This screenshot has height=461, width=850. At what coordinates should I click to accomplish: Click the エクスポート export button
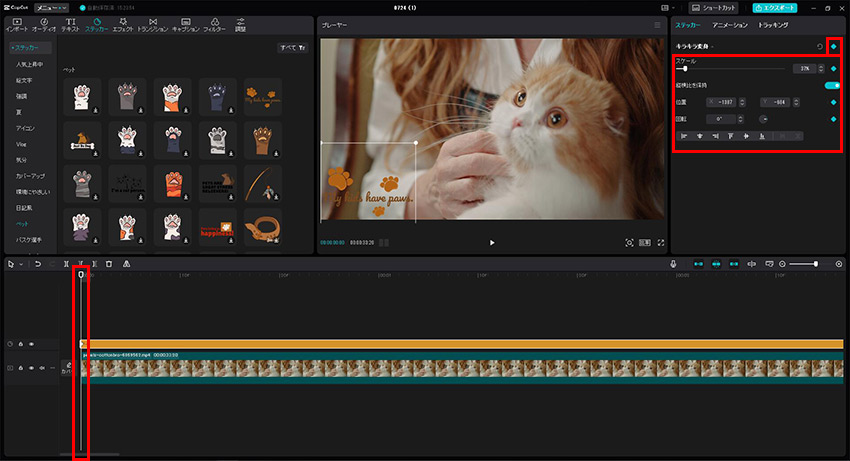click(x=802, y=8)
